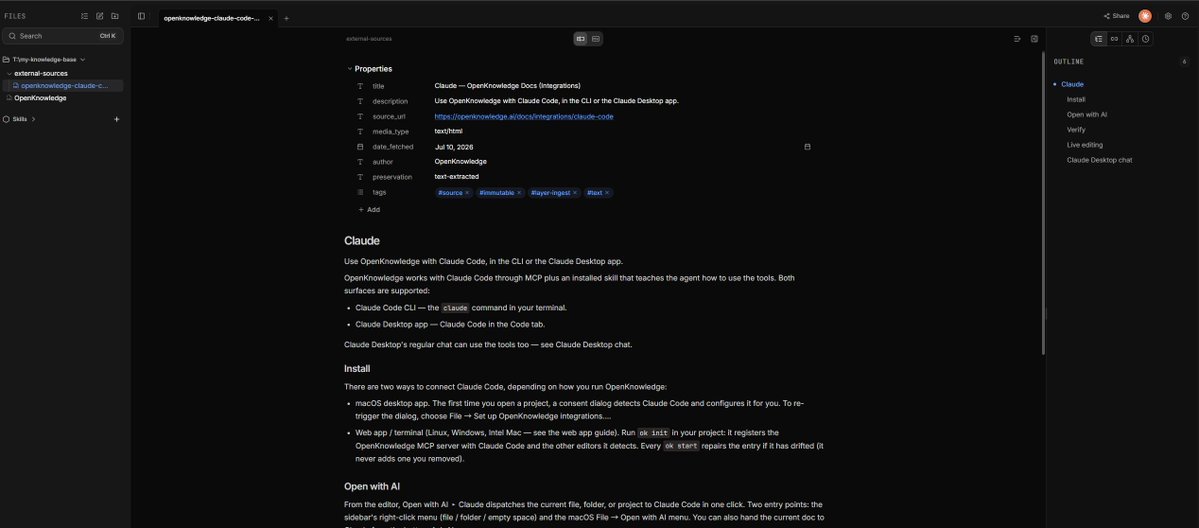Edit the date_fetched value Jul 10, 2026
1199x528 pixels.
tap(454, 147)
